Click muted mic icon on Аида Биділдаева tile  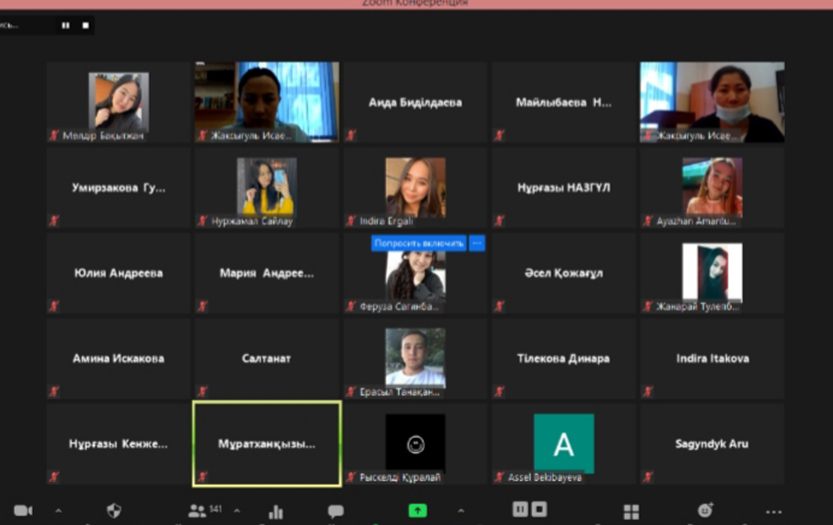click(x=351, y=136)
